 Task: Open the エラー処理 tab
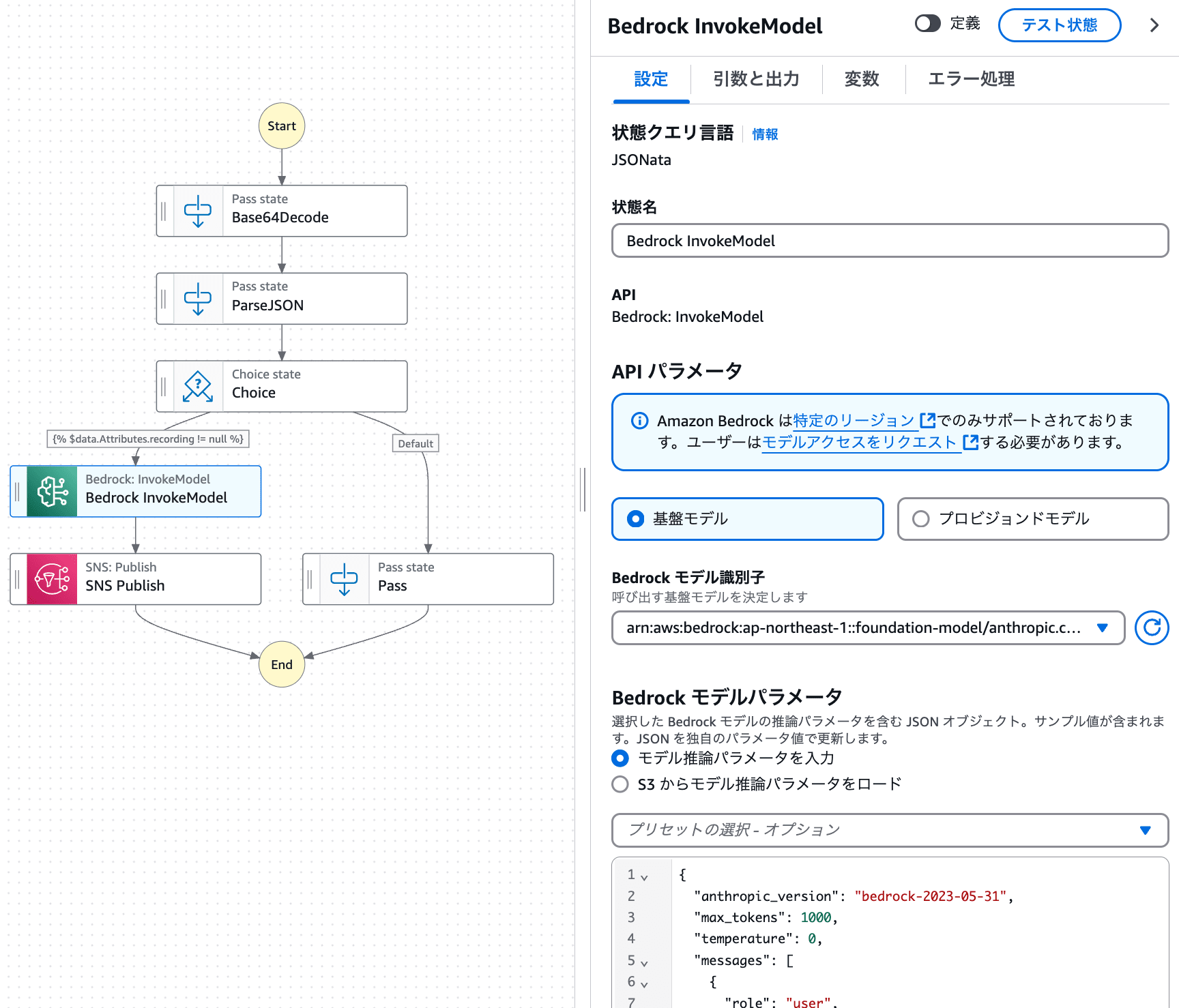point(971,79)
